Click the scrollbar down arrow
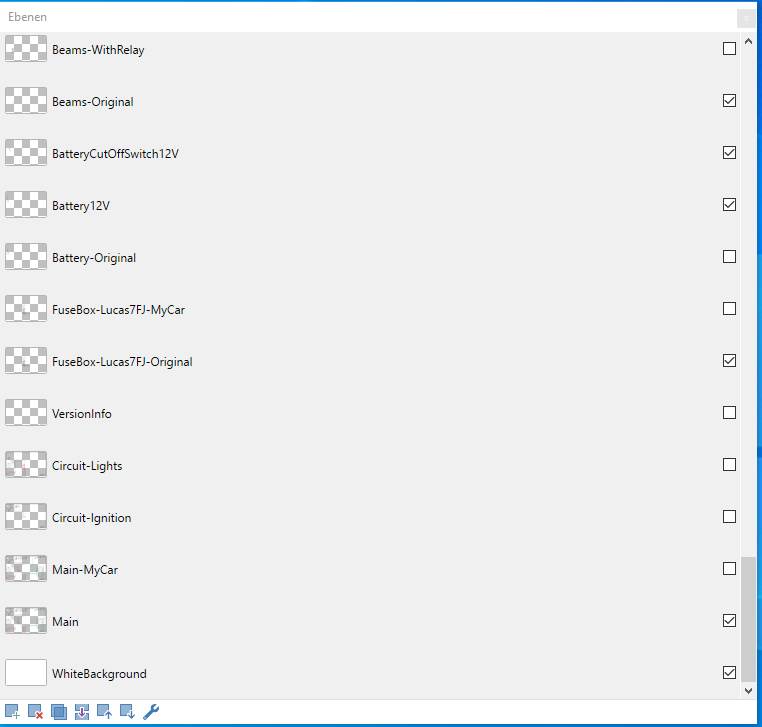This screenshot has width=762, height=727. coord(749,690)
